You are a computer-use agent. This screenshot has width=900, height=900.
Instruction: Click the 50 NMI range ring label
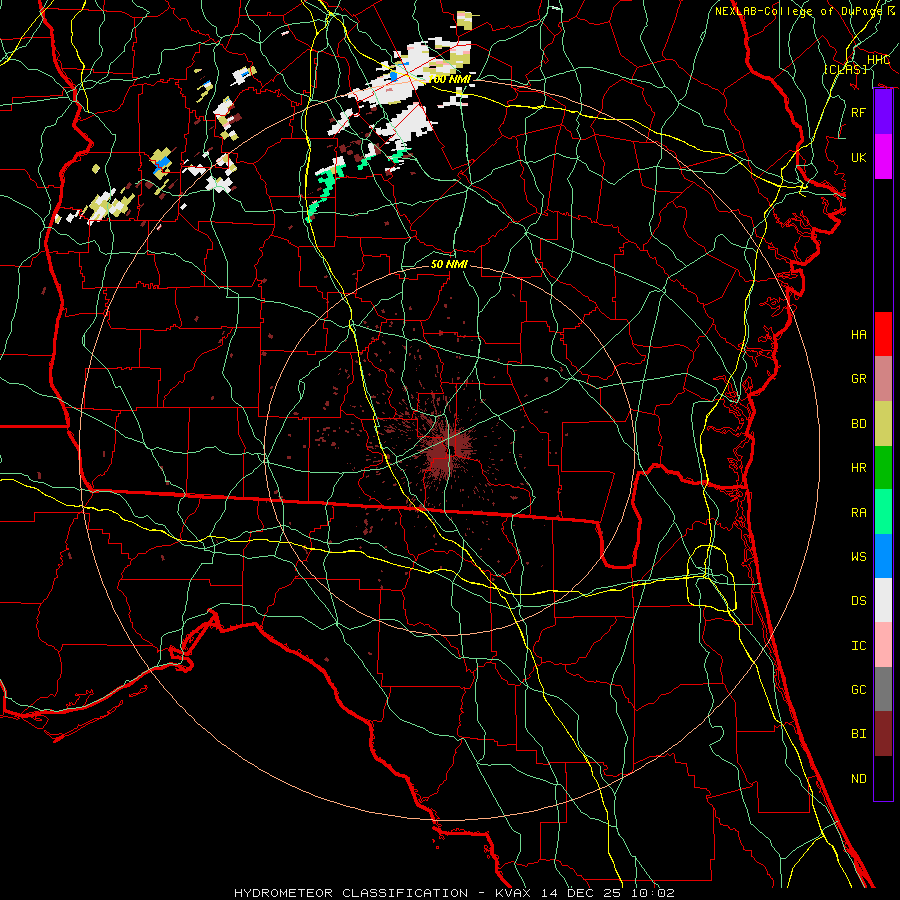tap(449, 264)
